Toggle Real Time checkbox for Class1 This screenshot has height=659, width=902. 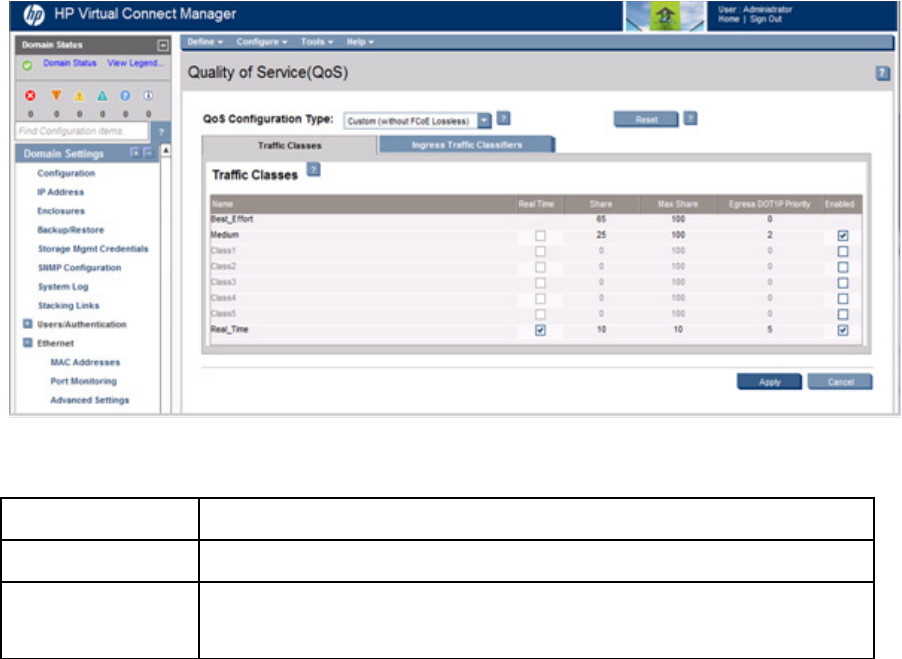point(540,251)
